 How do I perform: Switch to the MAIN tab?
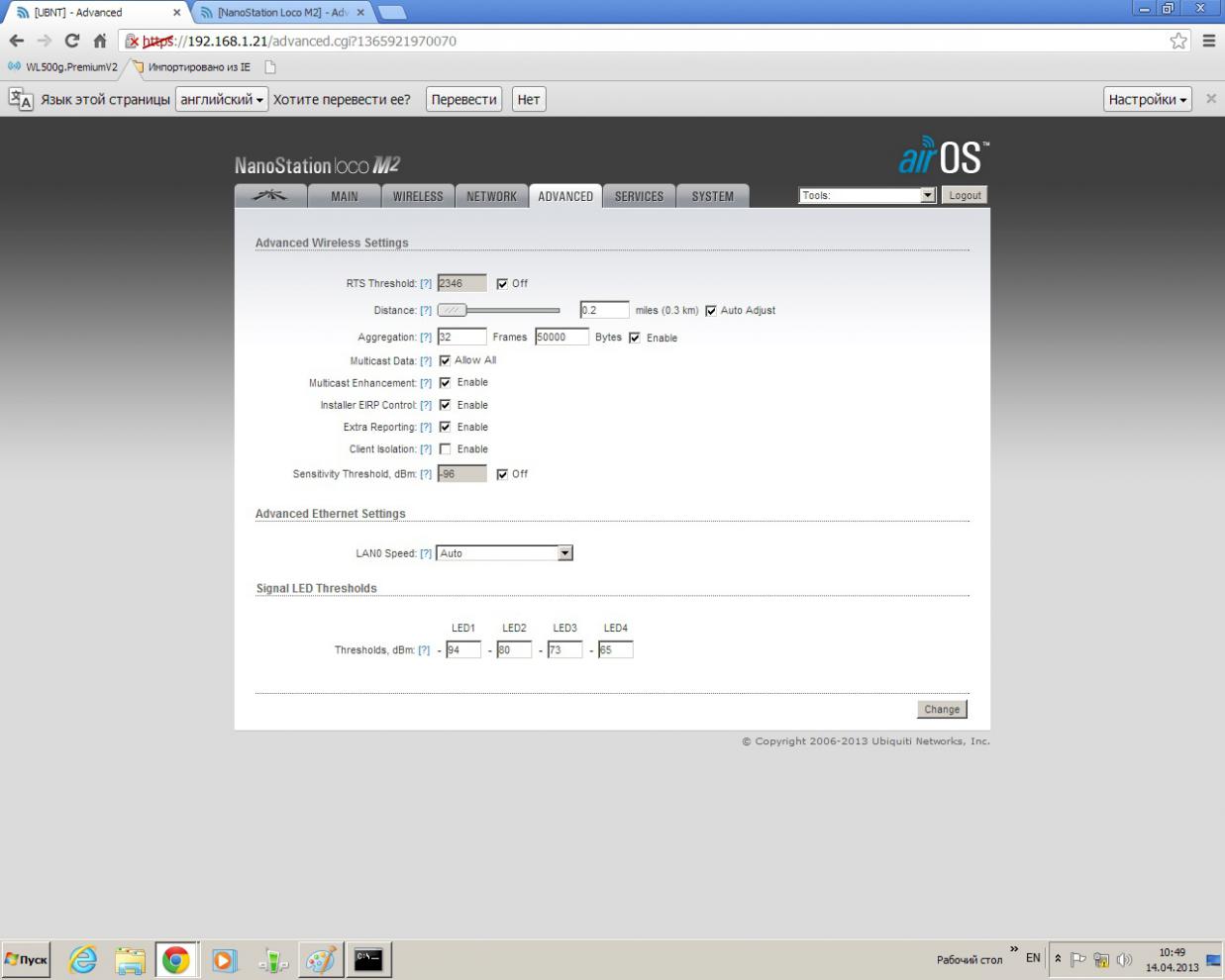[x=345, y=196]
